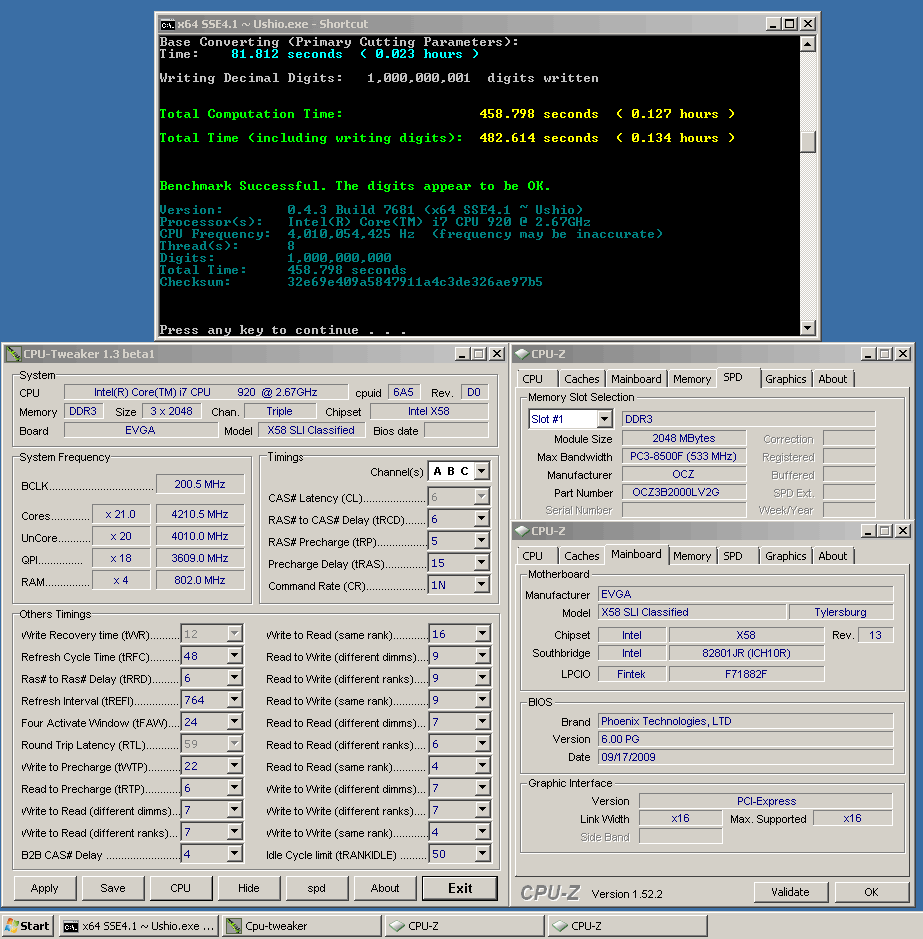The image size is (923, 939).
Task: Expand the Command Rate (CR) dropdown
Action: click(x=482, y=586)
